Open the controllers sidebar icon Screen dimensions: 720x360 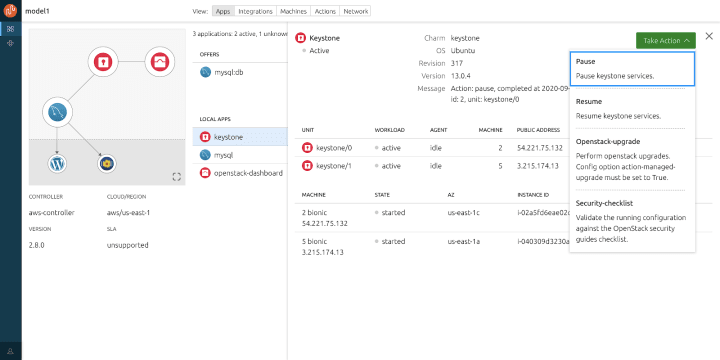coord(11,43)
